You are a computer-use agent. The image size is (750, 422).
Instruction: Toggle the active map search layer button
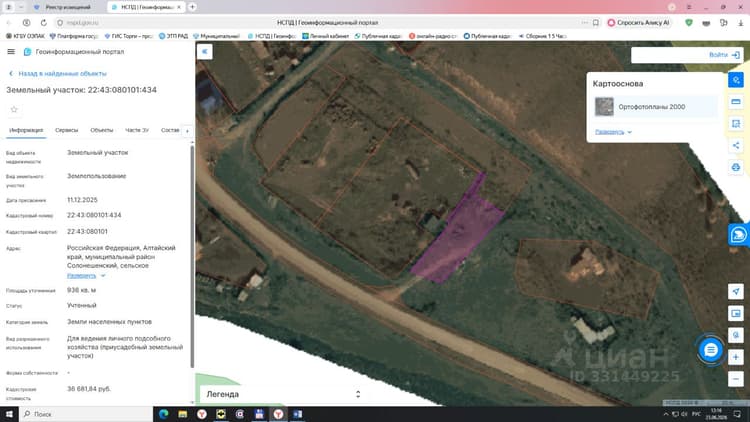pos(736,80)
